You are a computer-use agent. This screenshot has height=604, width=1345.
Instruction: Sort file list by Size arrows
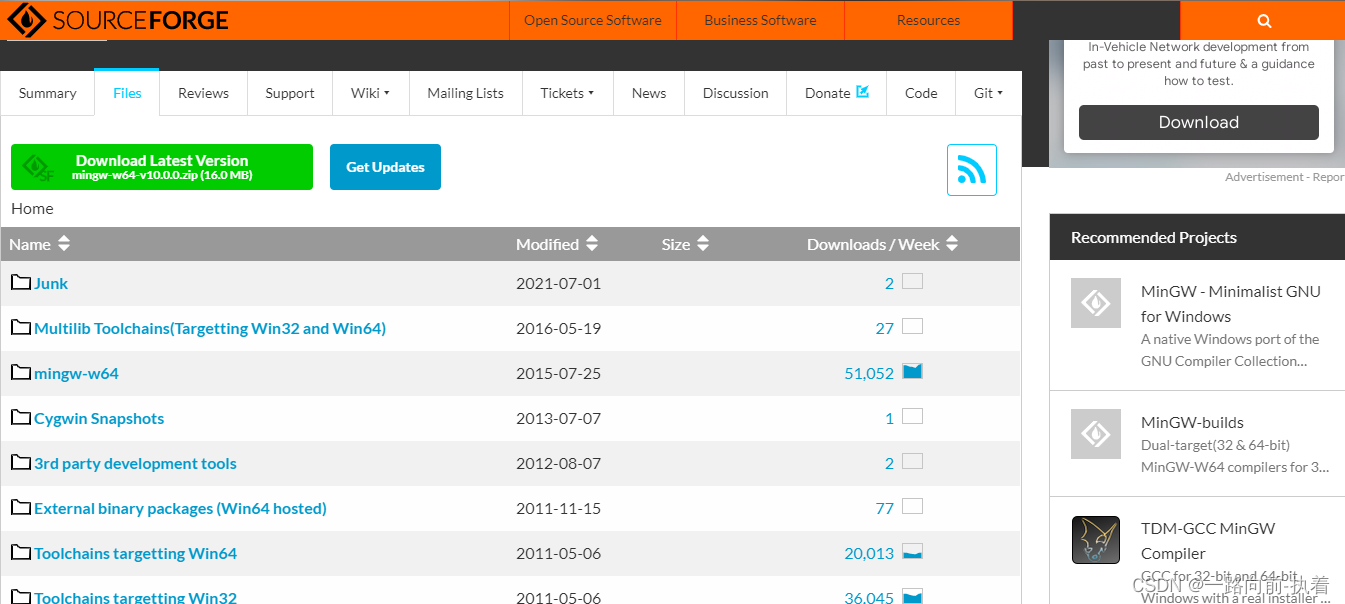703,243
